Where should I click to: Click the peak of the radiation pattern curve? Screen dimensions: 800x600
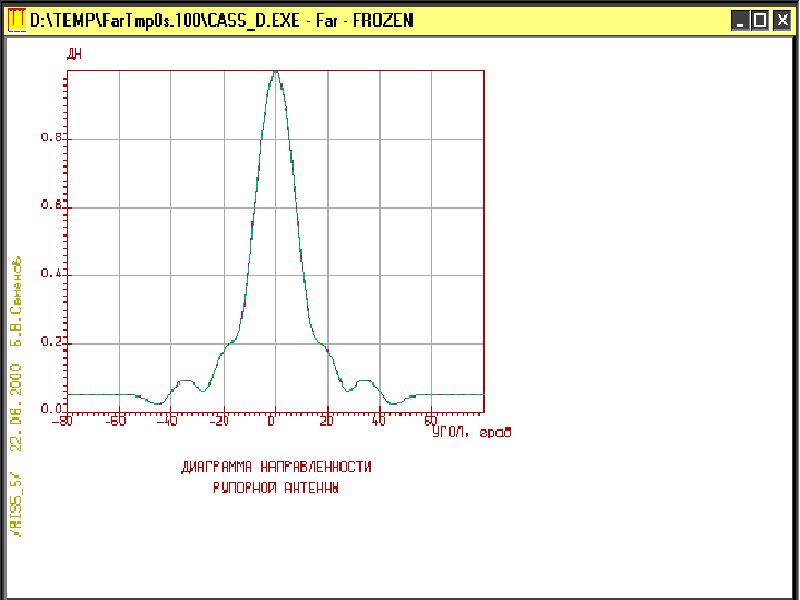click(x=276, y=72)
